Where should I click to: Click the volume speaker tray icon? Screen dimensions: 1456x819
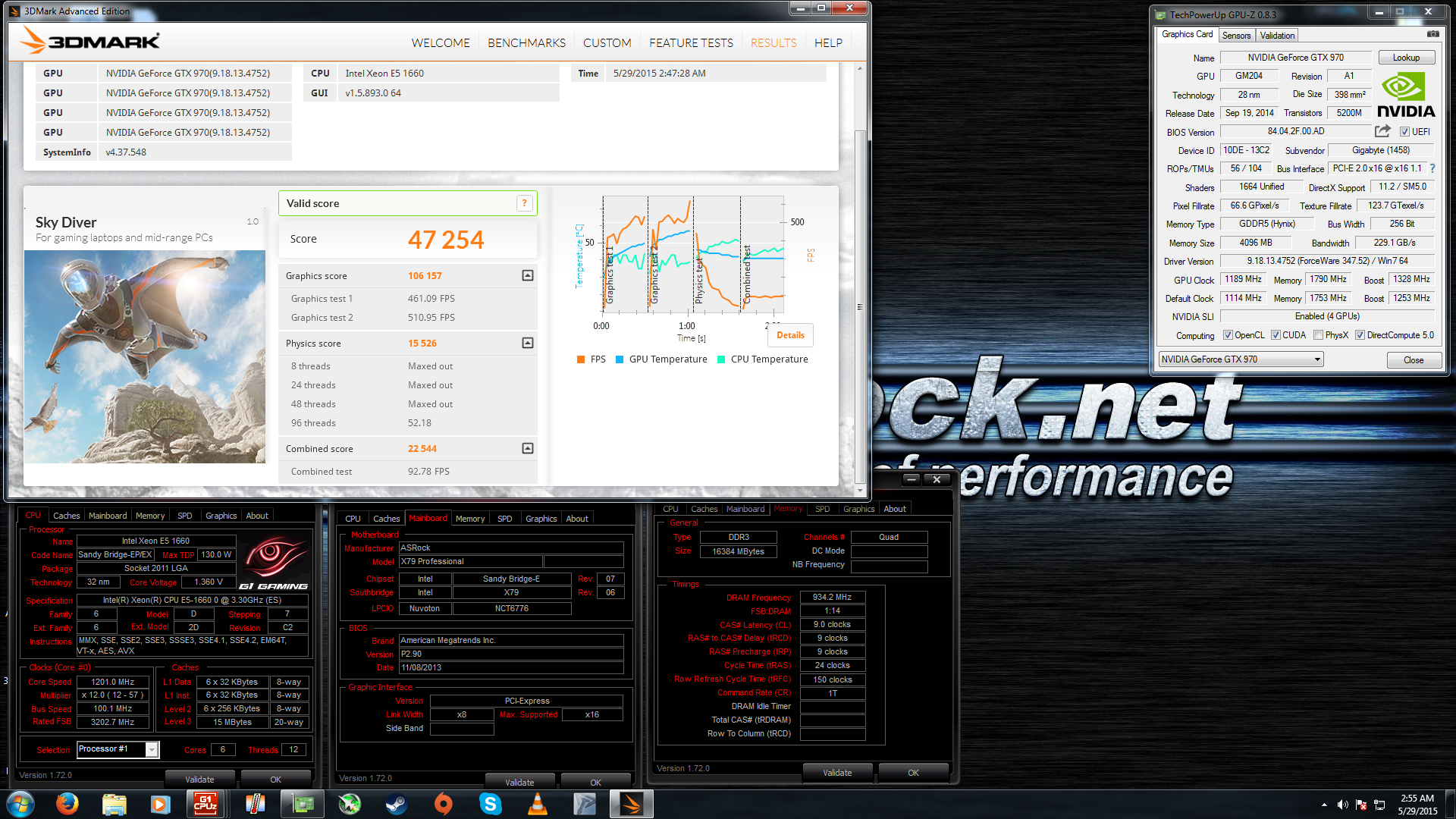click(1342, 805)
